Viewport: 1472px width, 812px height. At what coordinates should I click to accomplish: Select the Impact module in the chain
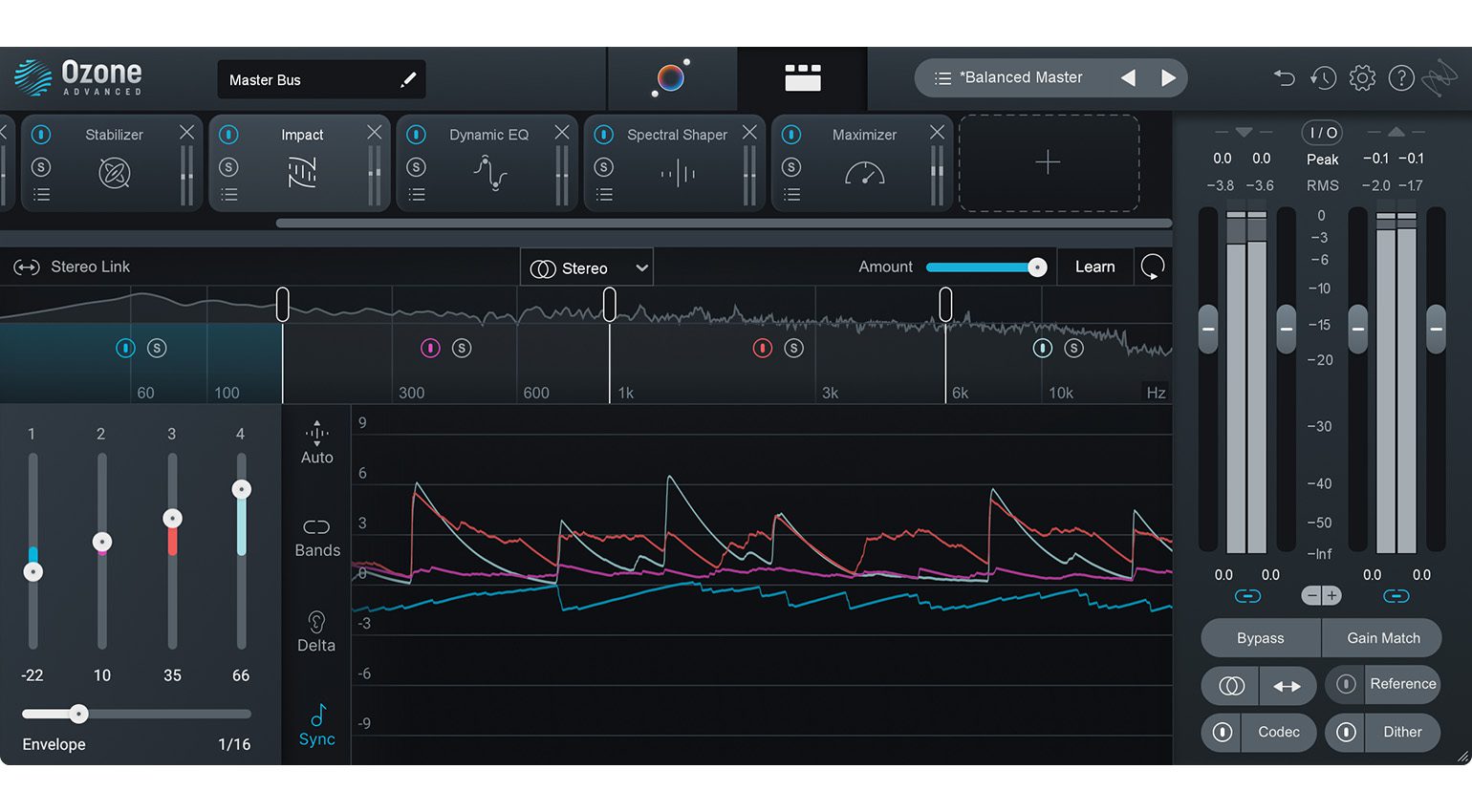point(302,135)
